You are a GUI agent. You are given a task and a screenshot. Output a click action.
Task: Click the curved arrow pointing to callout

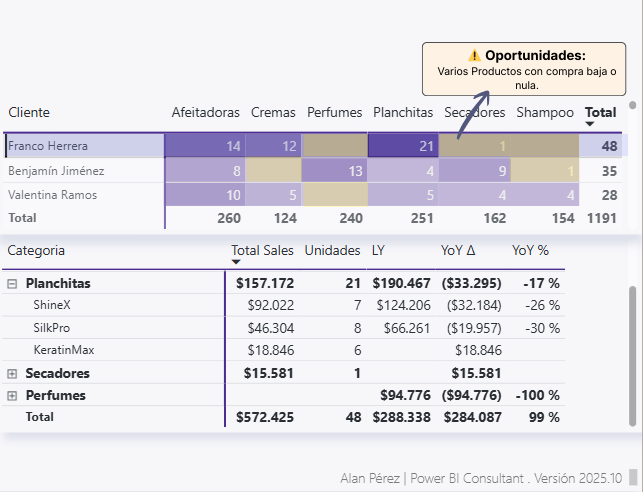(470, 115)
